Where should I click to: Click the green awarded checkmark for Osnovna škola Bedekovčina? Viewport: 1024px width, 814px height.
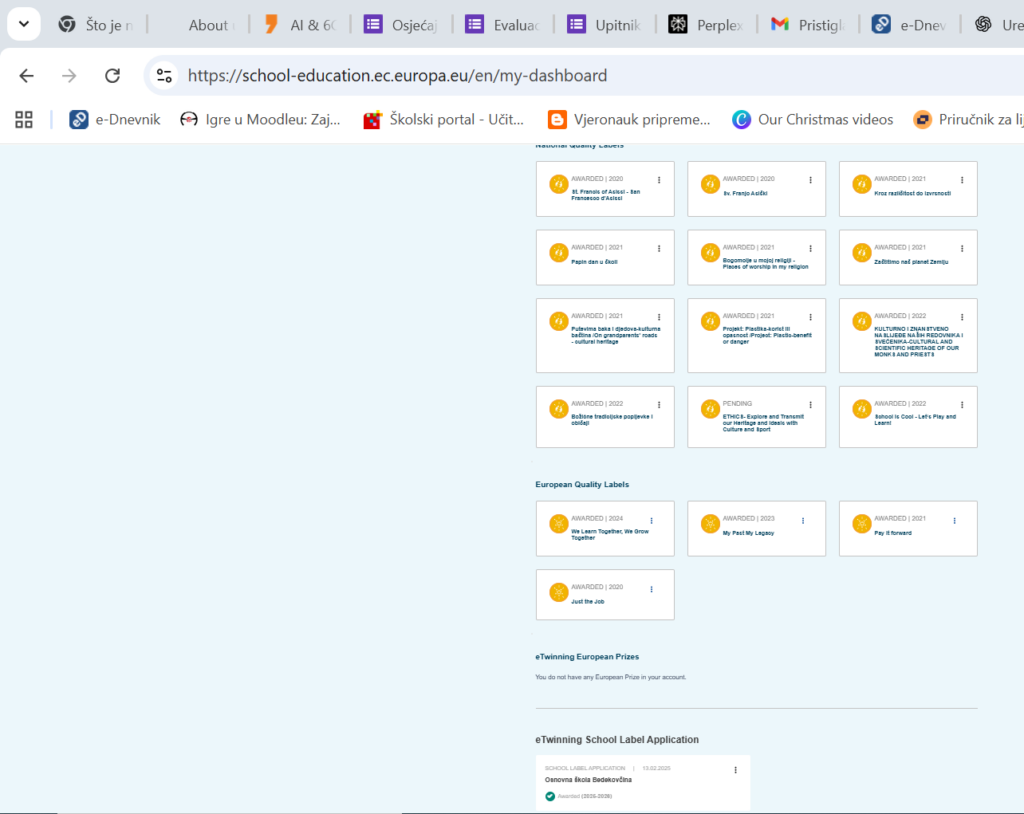click(x=550, y=796)
